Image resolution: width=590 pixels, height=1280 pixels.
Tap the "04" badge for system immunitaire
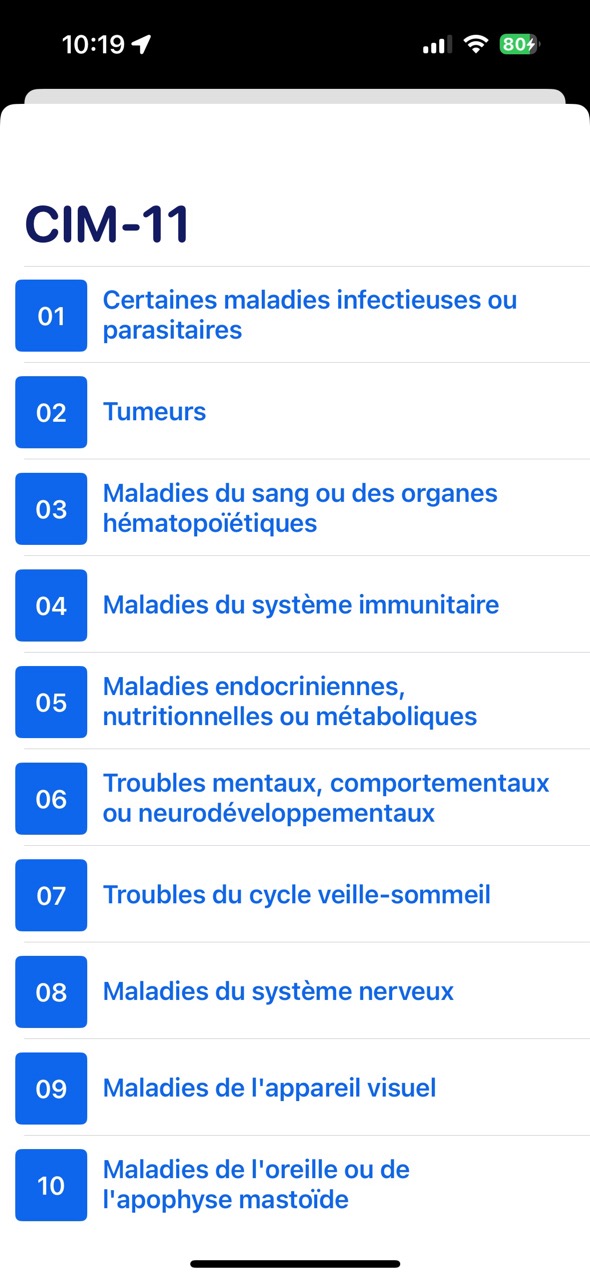tap(51, 605)
